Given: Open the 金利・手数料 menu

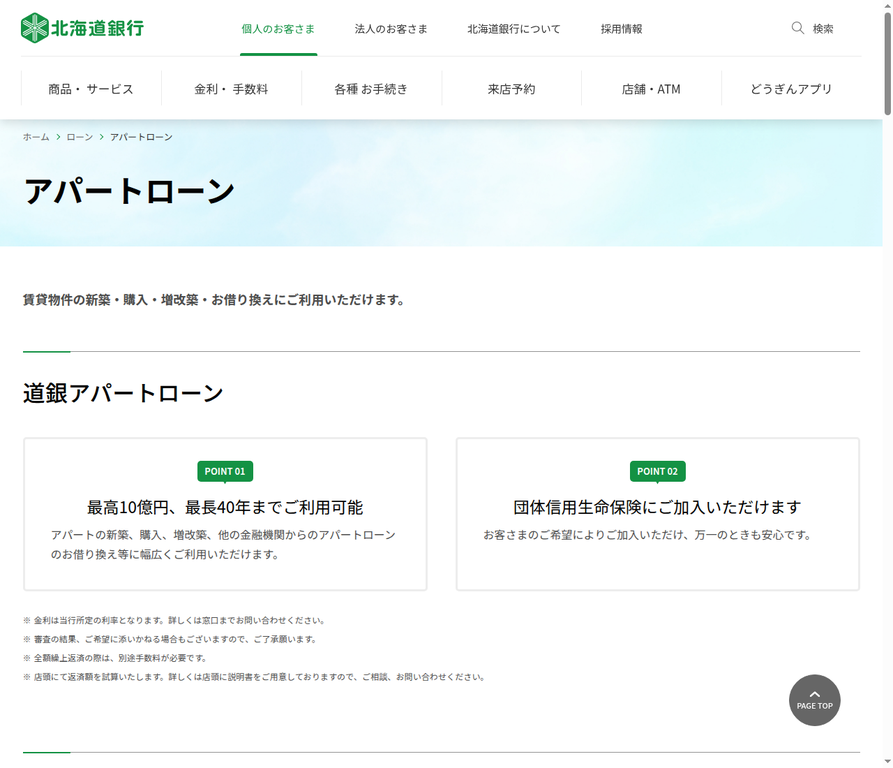Looking at the screenshot, I should (231, 89).
